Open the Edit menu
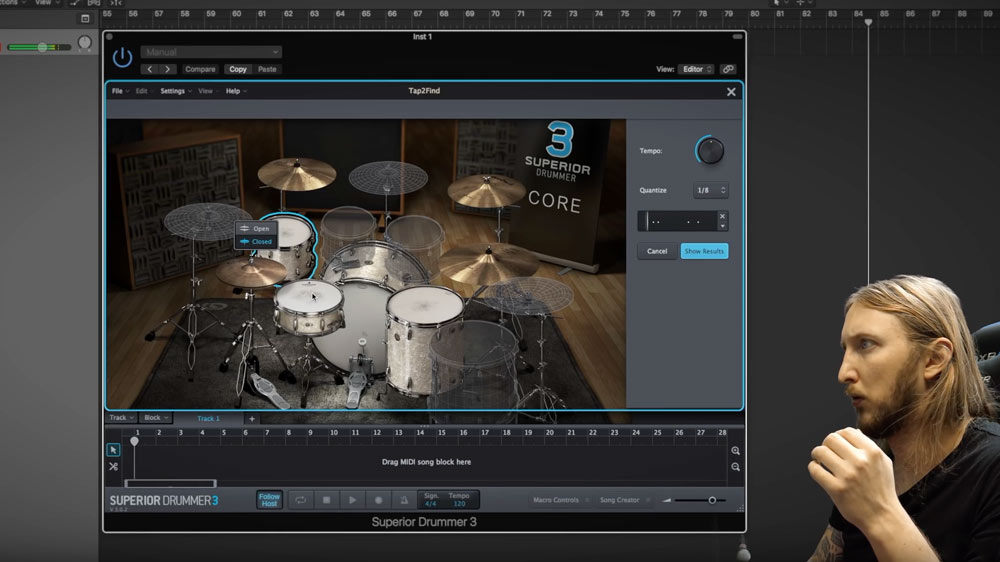This screenshot has width=1000, height=562. pyautogui.click(x=143, y=91)
